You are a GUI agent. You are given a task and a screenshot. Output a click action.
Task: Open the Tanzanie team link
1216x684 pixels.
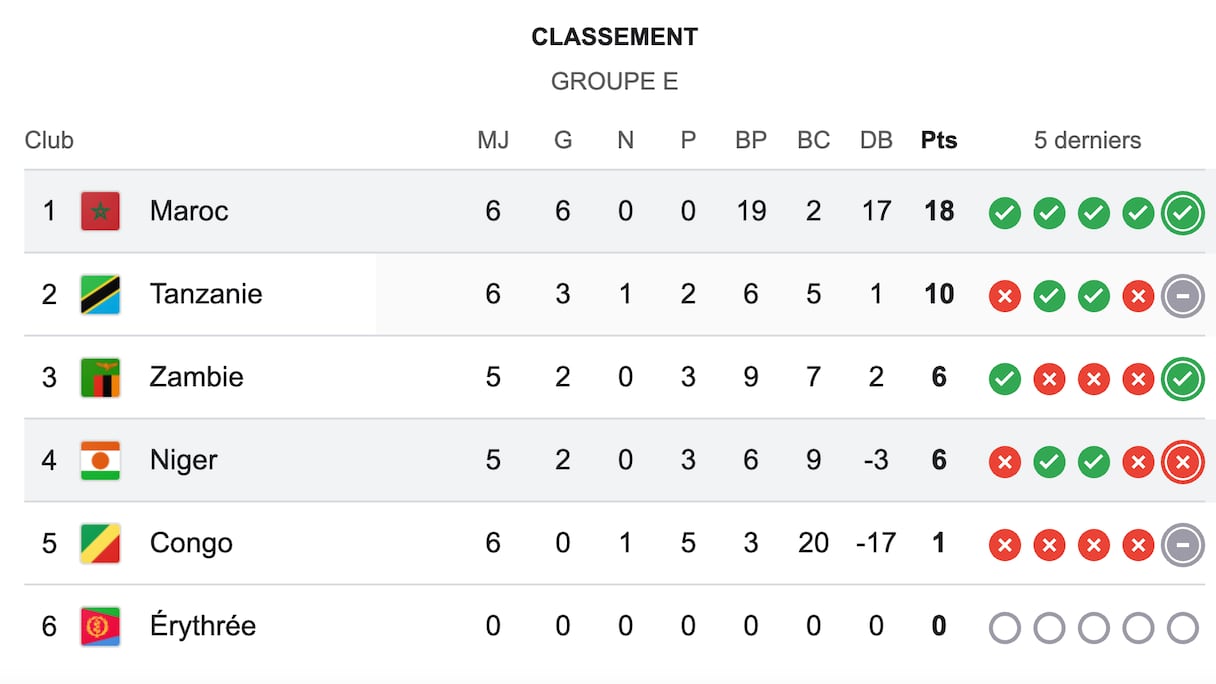(206, 294)
